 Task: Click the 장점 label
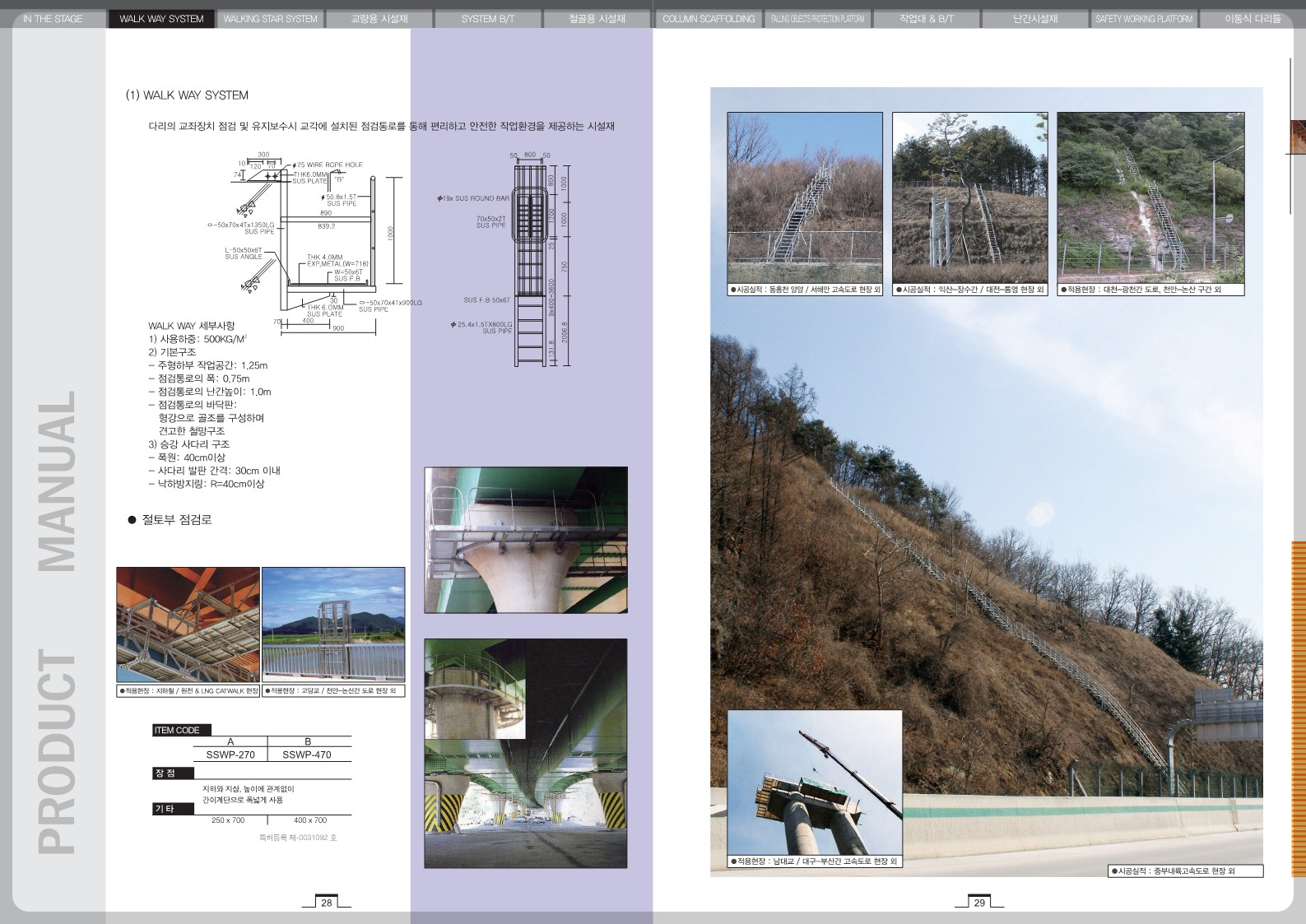pyautogui.click(x=174, y=773)
